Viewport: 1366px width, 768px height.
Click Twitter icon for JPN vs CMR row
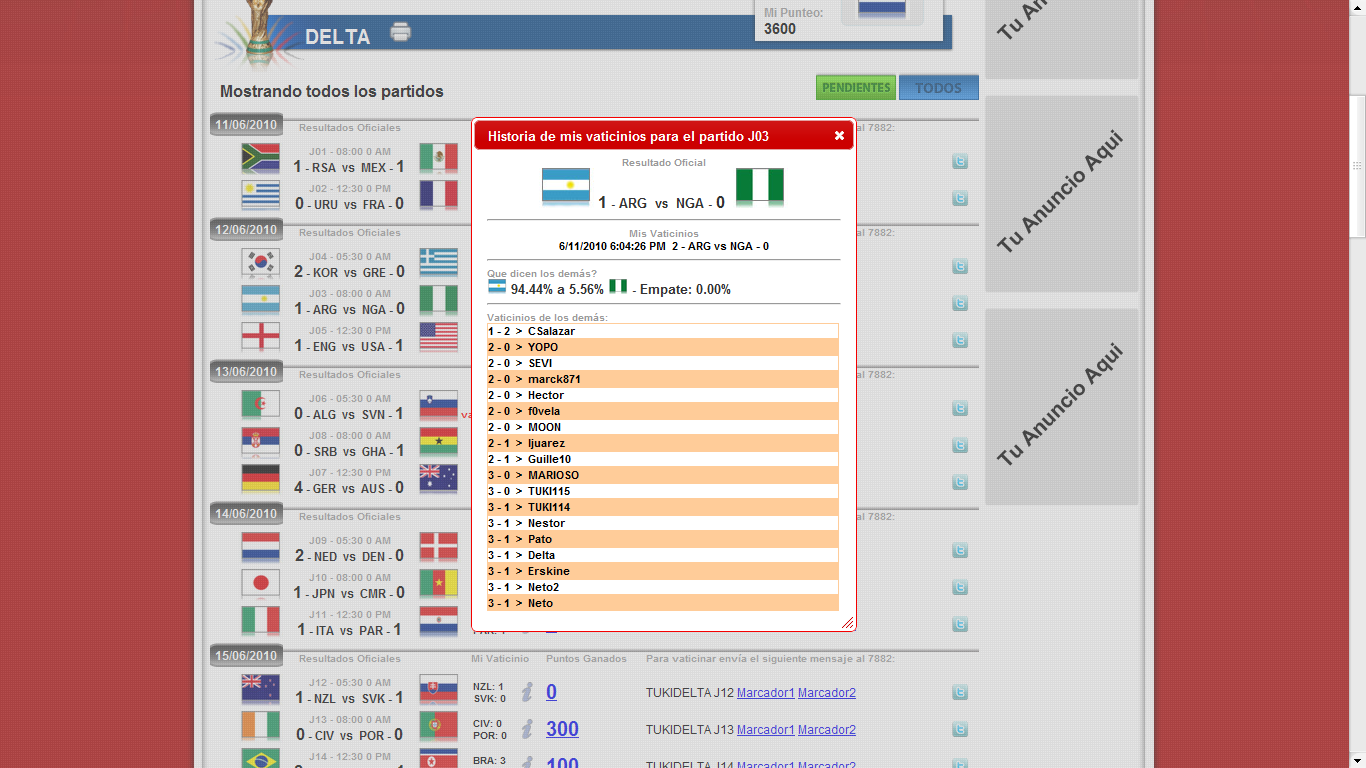pos(960,587)
